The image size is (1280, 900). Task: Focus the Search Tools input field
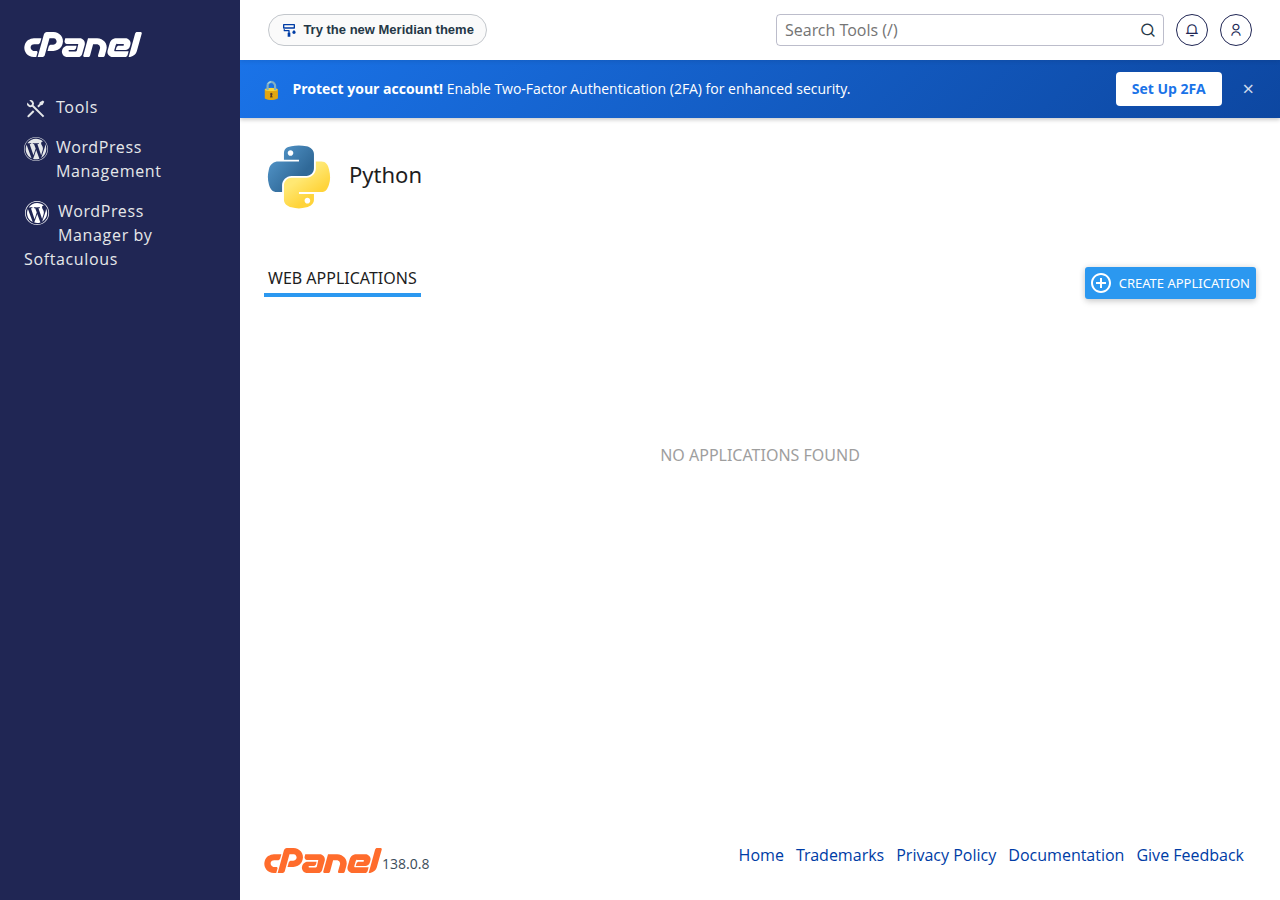pos(958,30)
